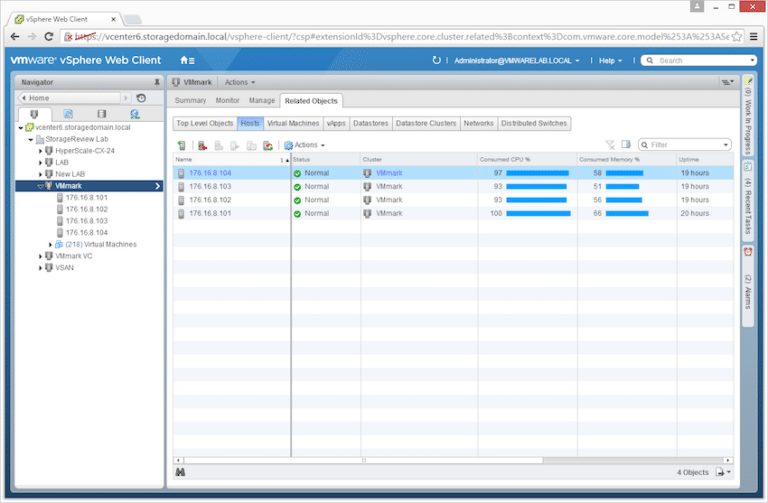This screenshot has width=768, height=503.
Task: Click in the Search input field
Action: click(698, 61)
